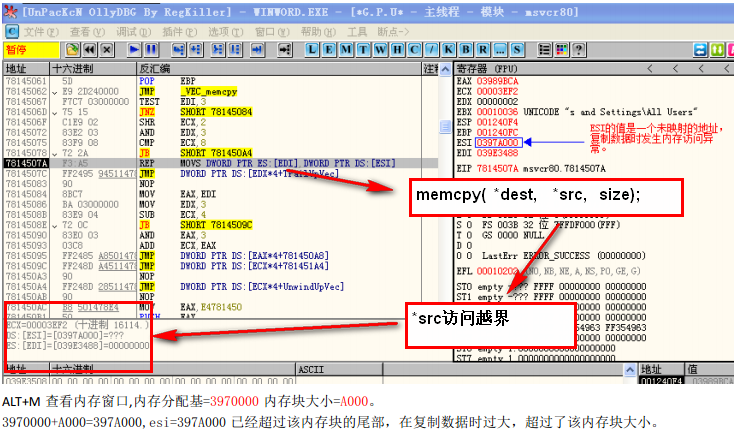Open the 工具 (Tools) menu
The image size is (737, 431).
[357, 32]
